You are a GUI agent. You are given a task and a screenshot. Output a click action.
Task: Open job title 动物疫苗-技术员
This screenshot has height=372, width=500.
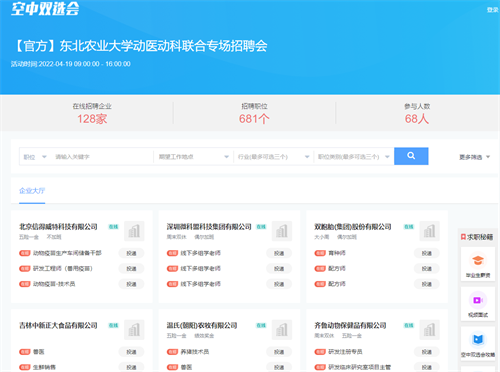pos(54,284)
